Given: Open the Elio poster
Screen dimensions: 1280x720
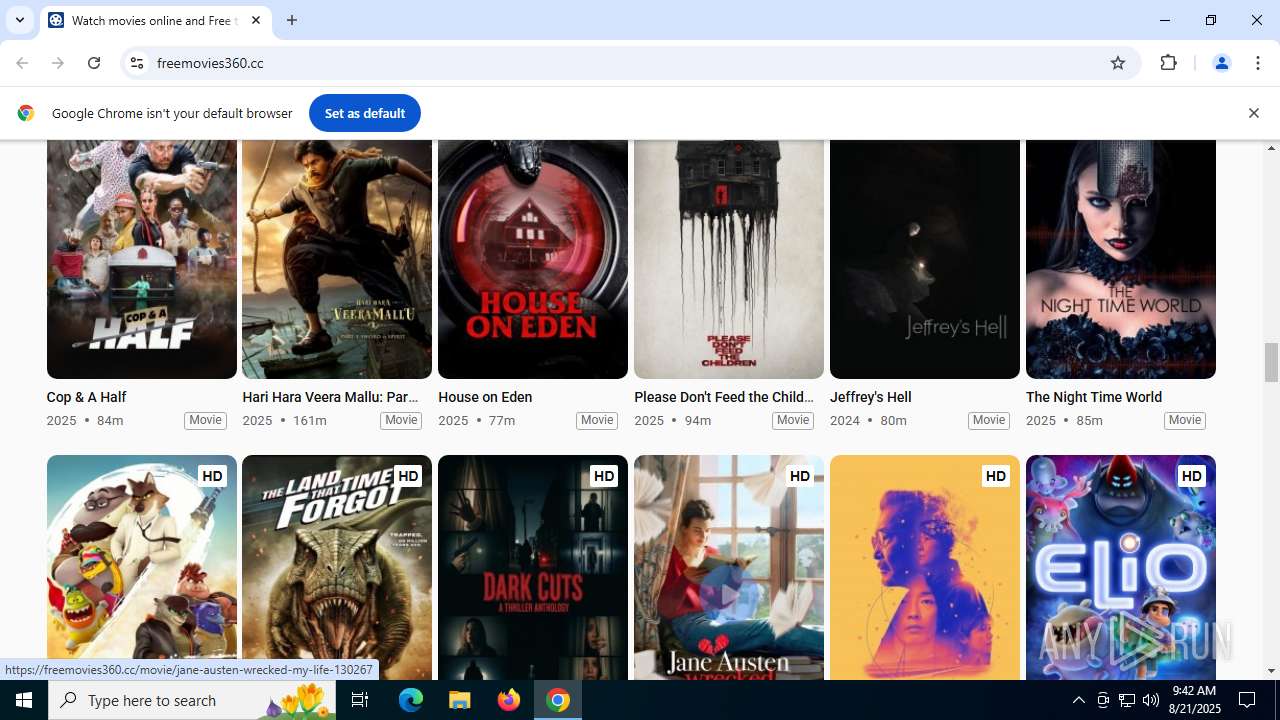Looking at the screenshot, I should (1121, 568).
